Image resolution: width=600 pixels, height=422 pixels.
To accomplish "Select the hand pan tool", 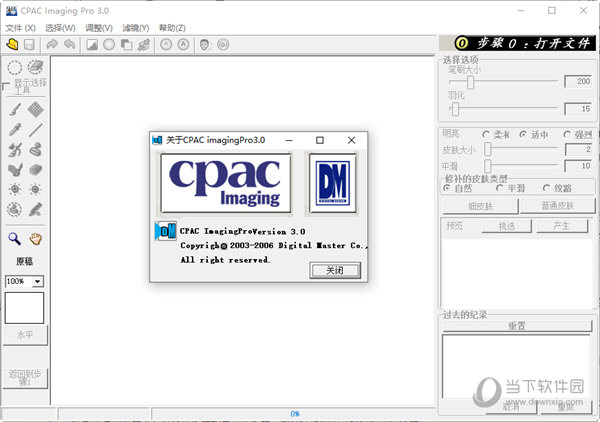I will tap(35, 239).
